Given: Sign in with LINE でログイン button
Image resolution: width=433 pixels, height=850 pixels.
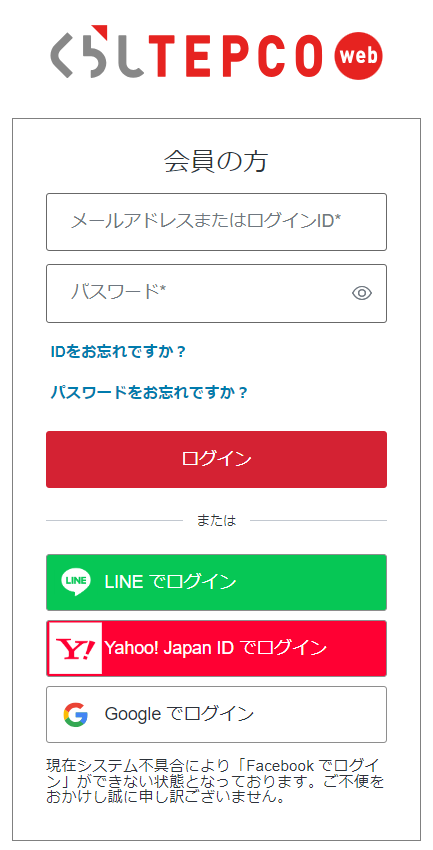Looking at the screenshot, I should (216, 582).
